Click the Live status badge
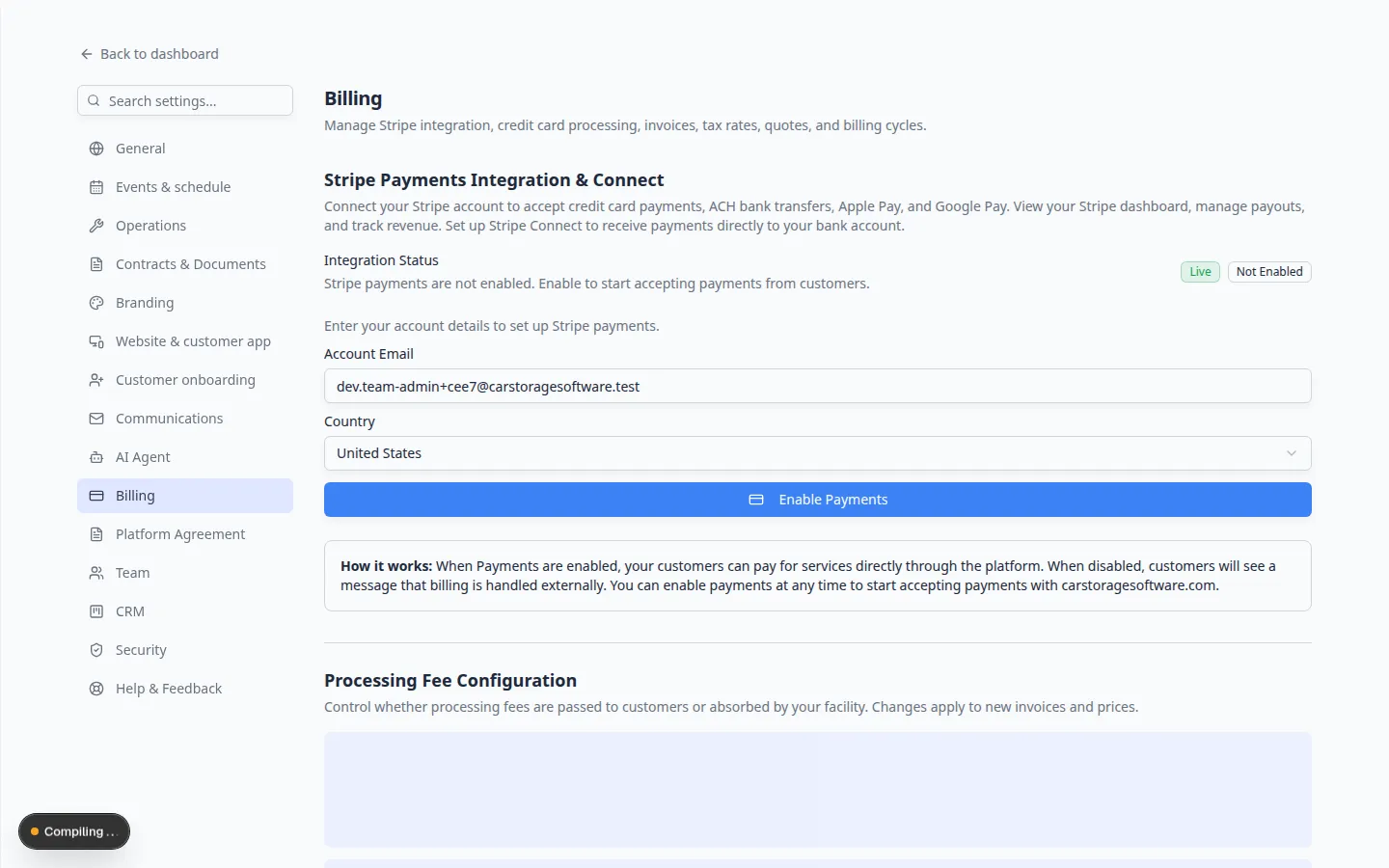 [x=1200, y=272]
